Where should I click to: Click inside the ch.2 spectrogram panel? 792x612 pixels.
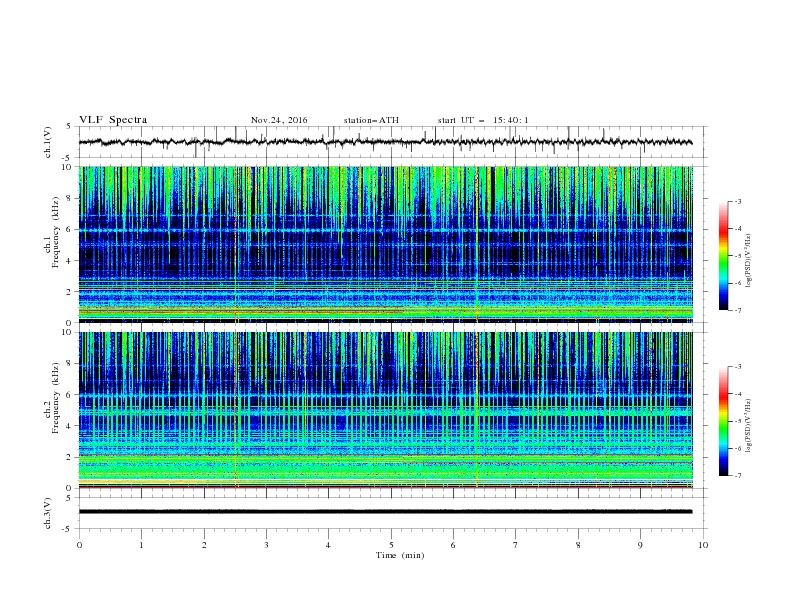[x=385, y=410]
